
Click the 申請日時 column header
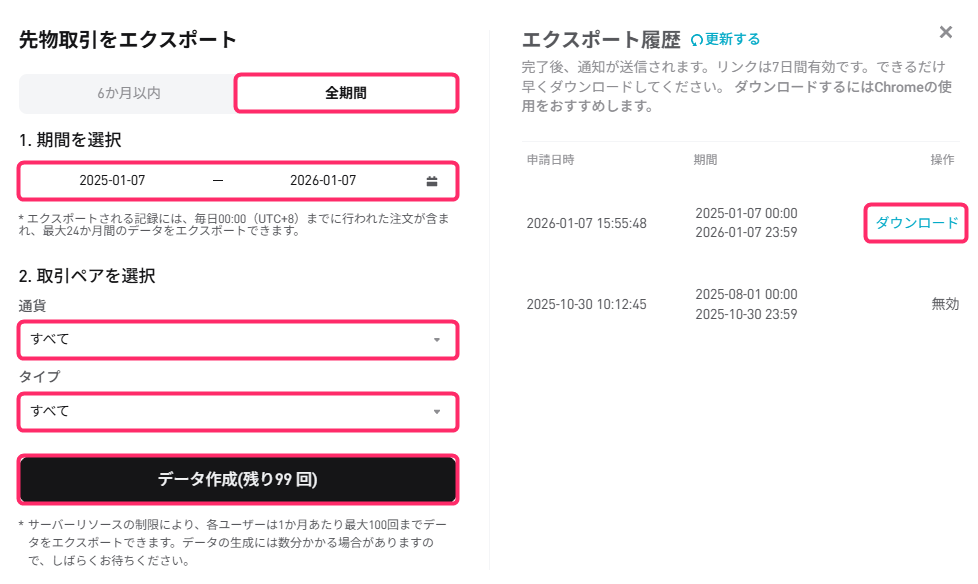tap(550, 160)
